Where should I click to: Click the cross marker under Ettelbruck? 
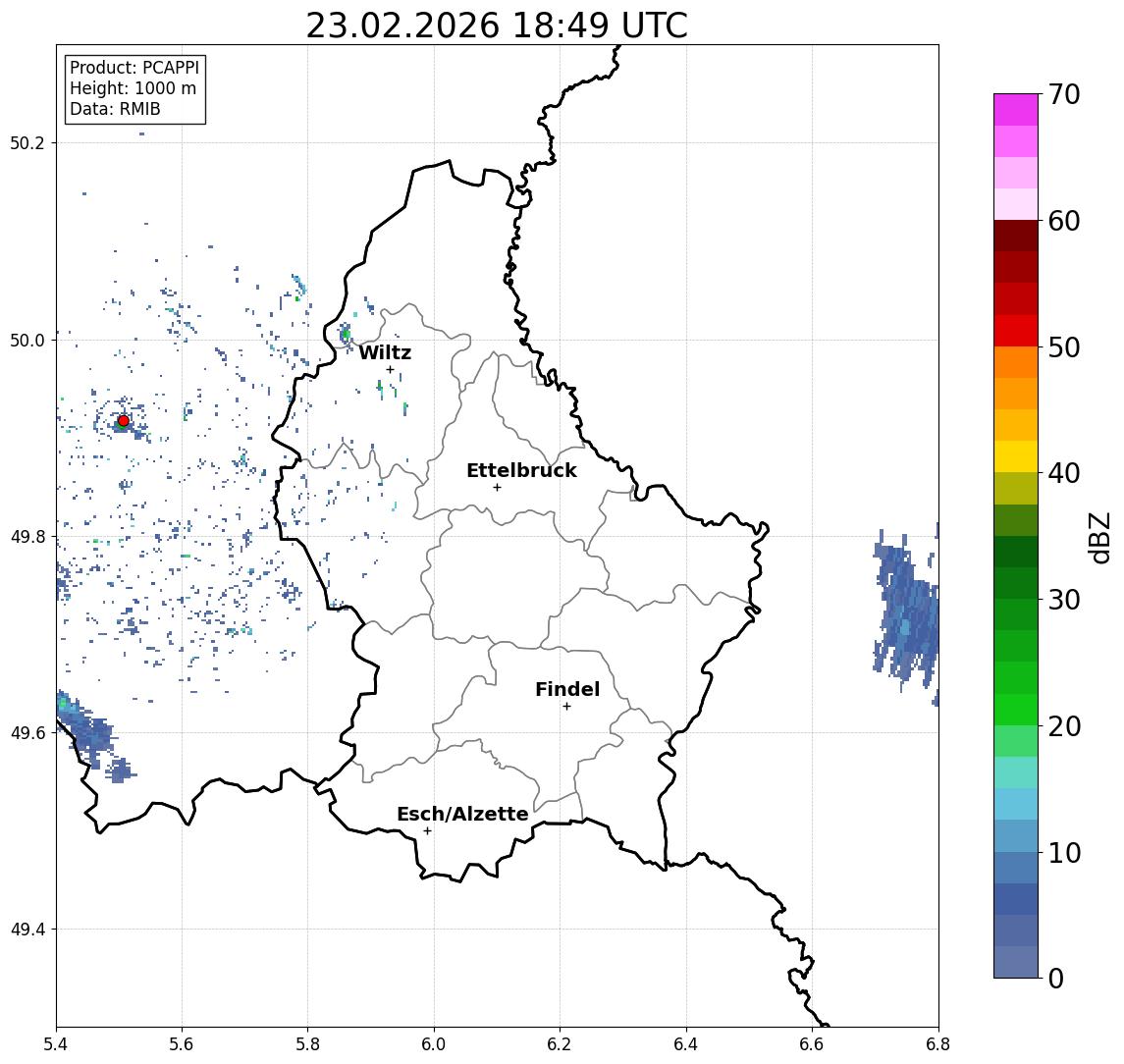pyautogui.click(x=498, y=488)
